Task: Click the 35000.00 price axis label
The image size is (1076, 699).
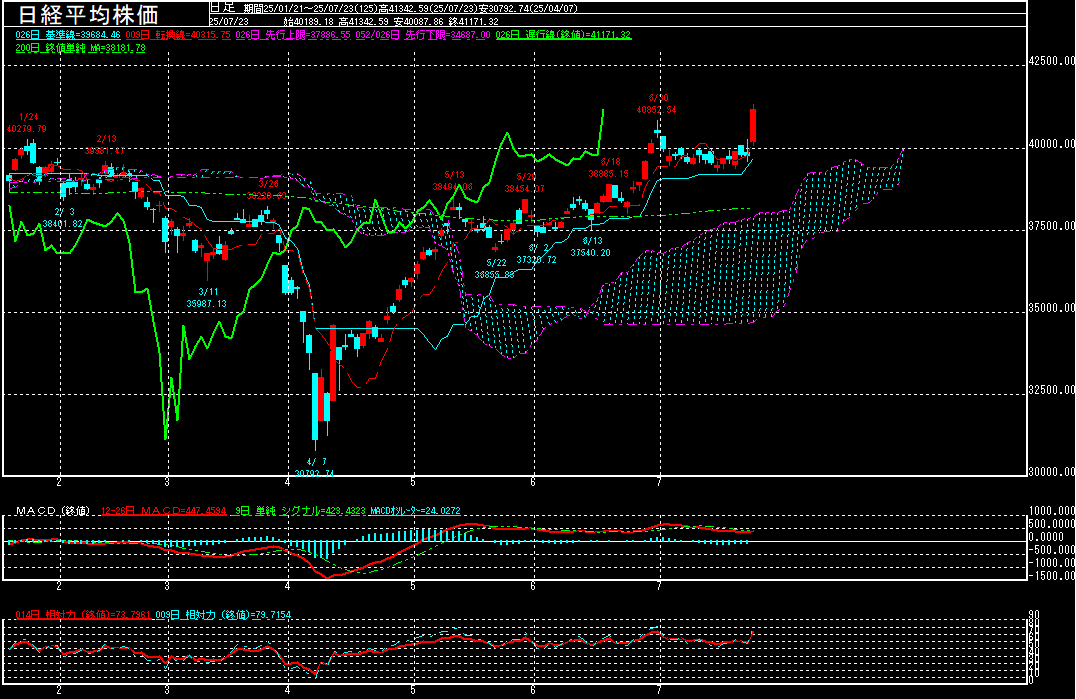Action: tap(1052, 308)
